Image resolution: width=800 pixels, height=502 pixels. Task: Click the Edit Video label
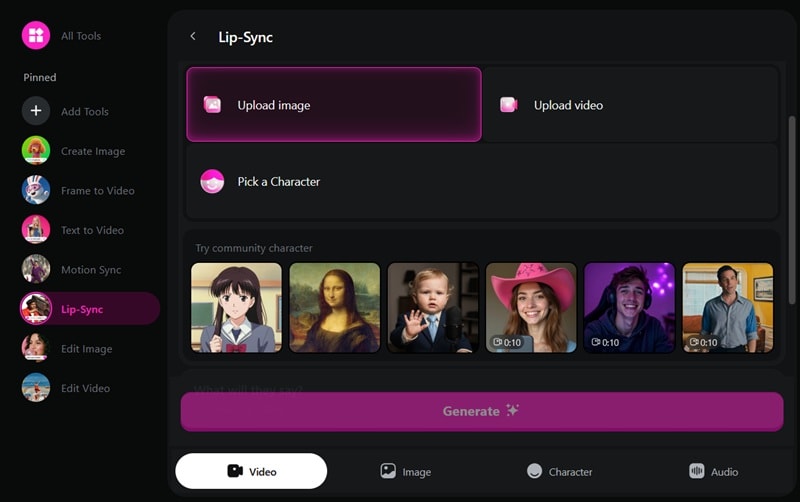(85, 388)
